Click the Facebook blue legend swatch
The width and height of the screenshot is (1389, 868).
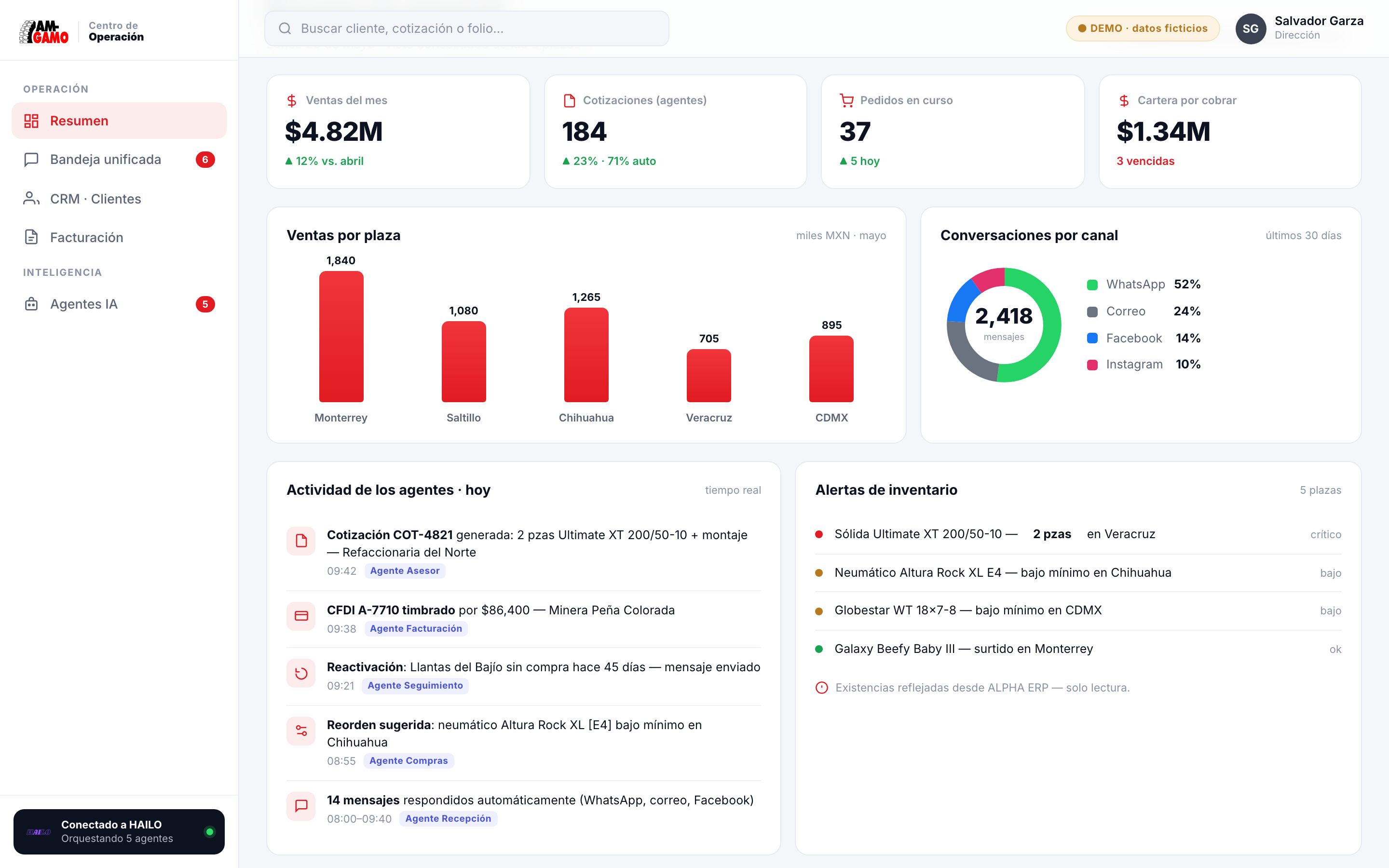[1092, 338]
